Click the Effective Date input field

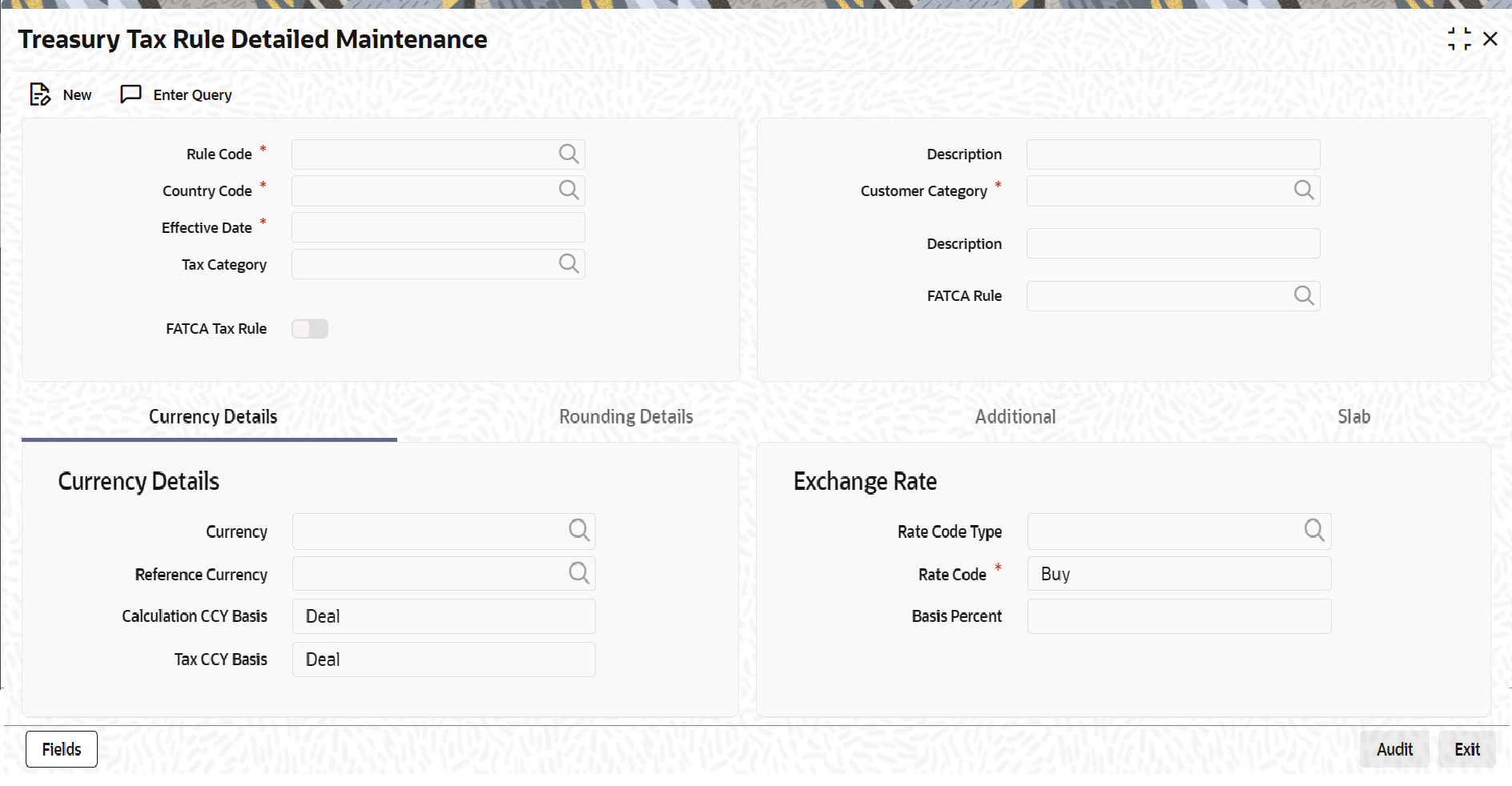tap(438, 227)
